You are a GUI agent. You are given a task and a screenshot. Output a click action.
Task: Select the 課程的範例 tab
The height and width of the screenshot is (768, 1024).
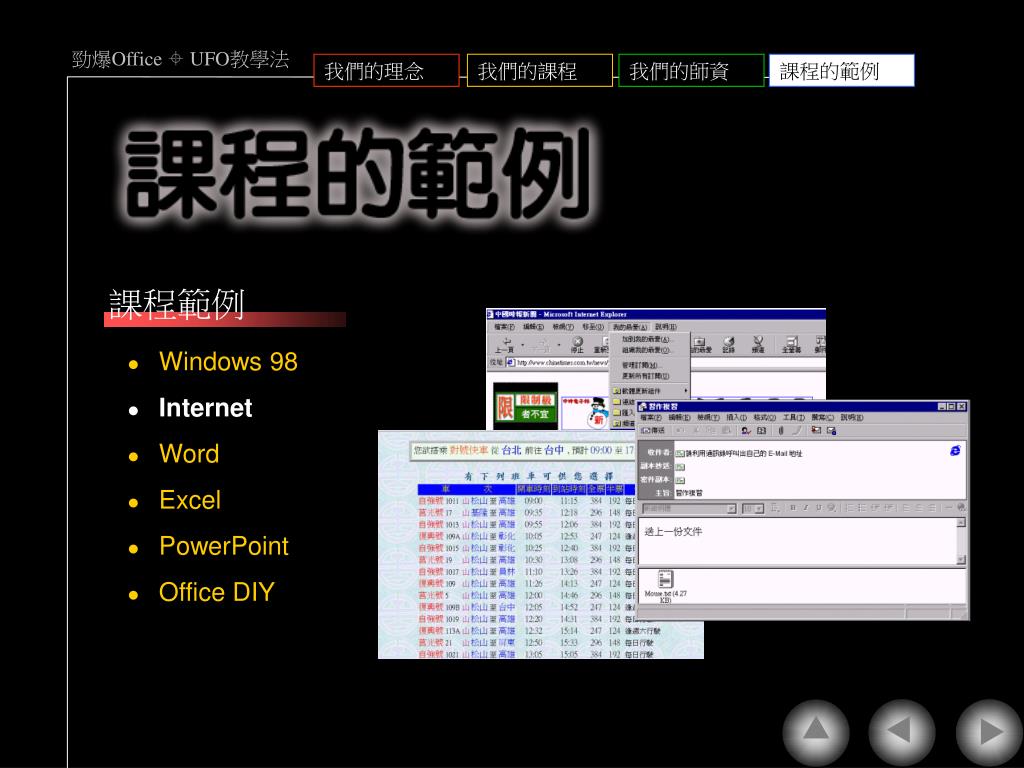tap(842, 71)
